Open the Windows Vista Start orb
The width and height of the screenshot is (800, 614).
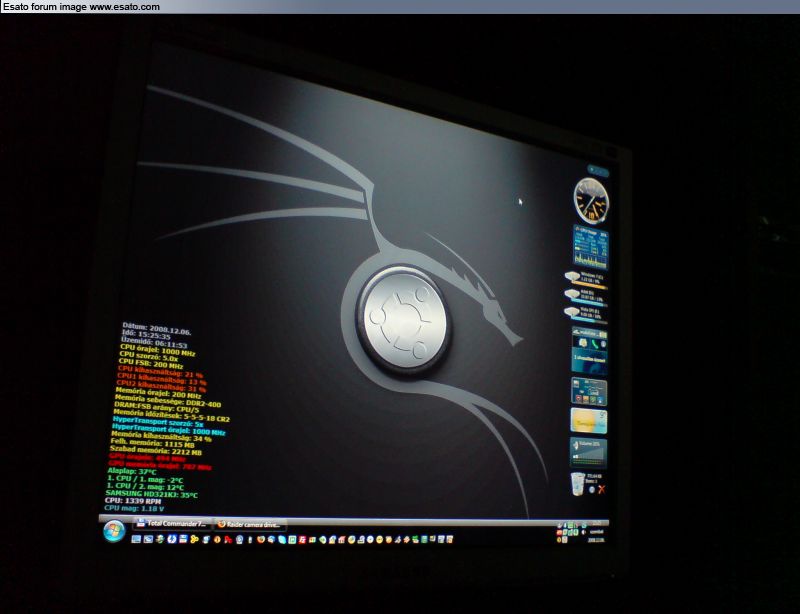pos(114,531)
